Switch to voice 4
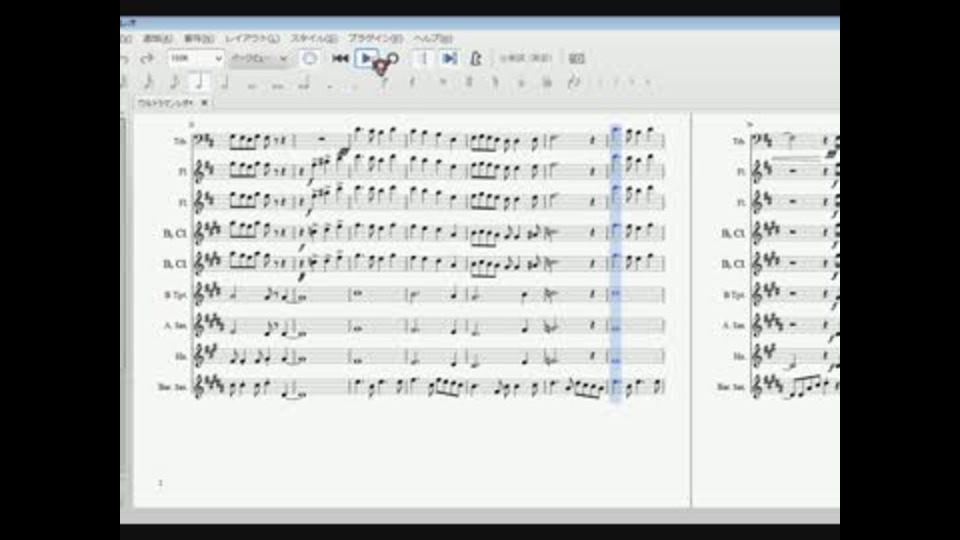 (x=648, y=82)
